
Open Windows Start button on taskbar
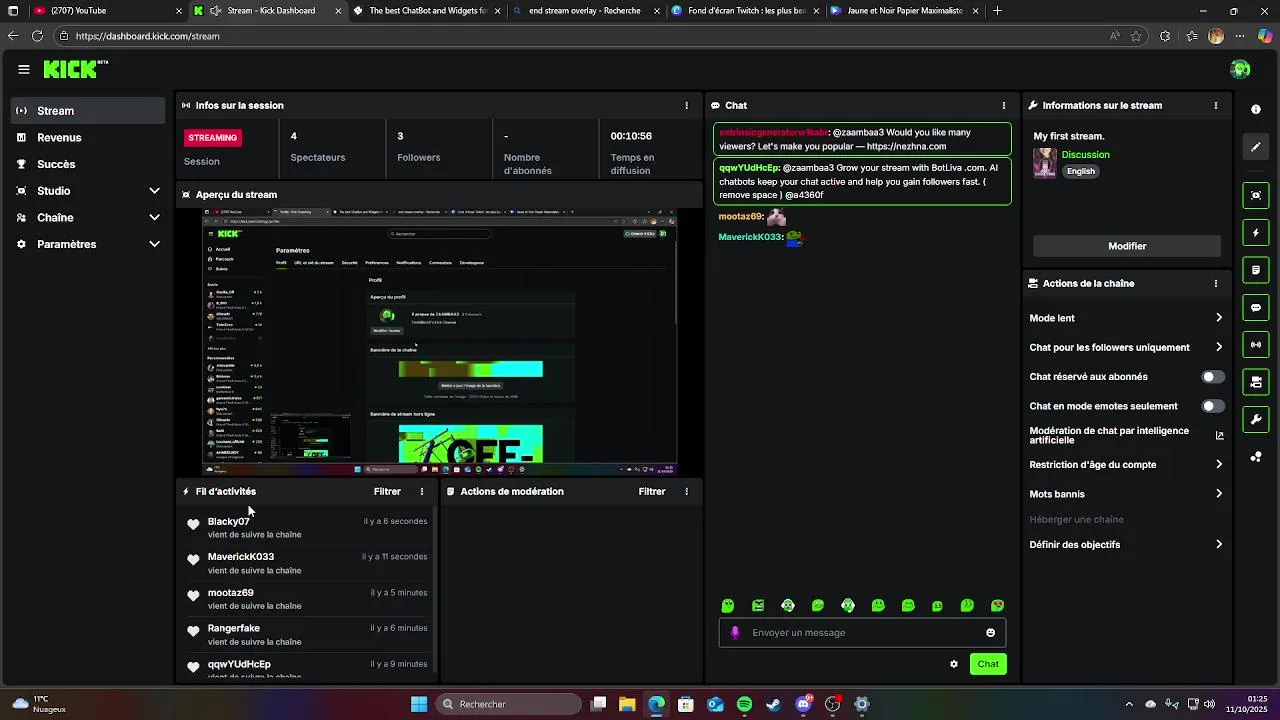(419, 704)
